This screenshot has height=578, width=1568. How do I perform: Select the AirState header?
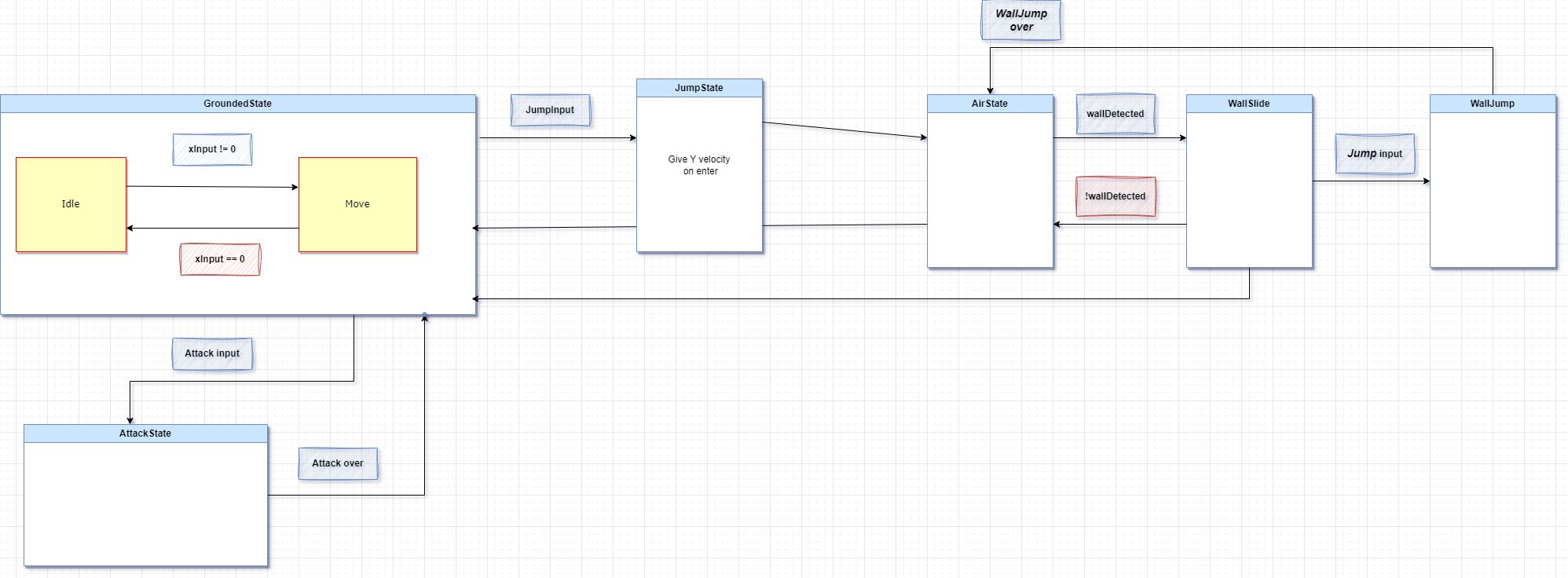click(989, 104)
